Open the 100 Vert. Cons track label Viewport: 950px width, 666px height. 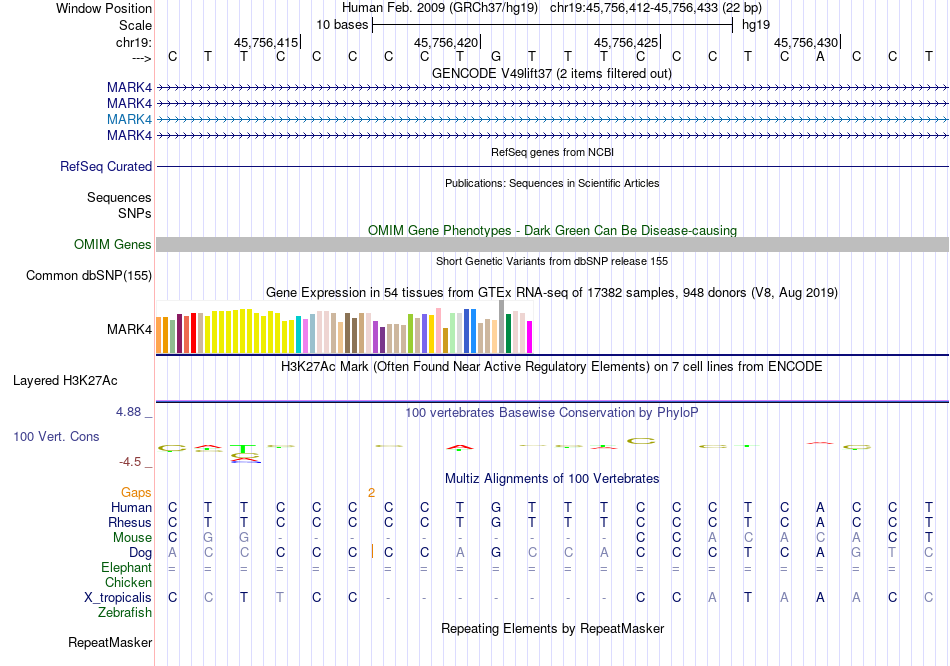point(56,436)
